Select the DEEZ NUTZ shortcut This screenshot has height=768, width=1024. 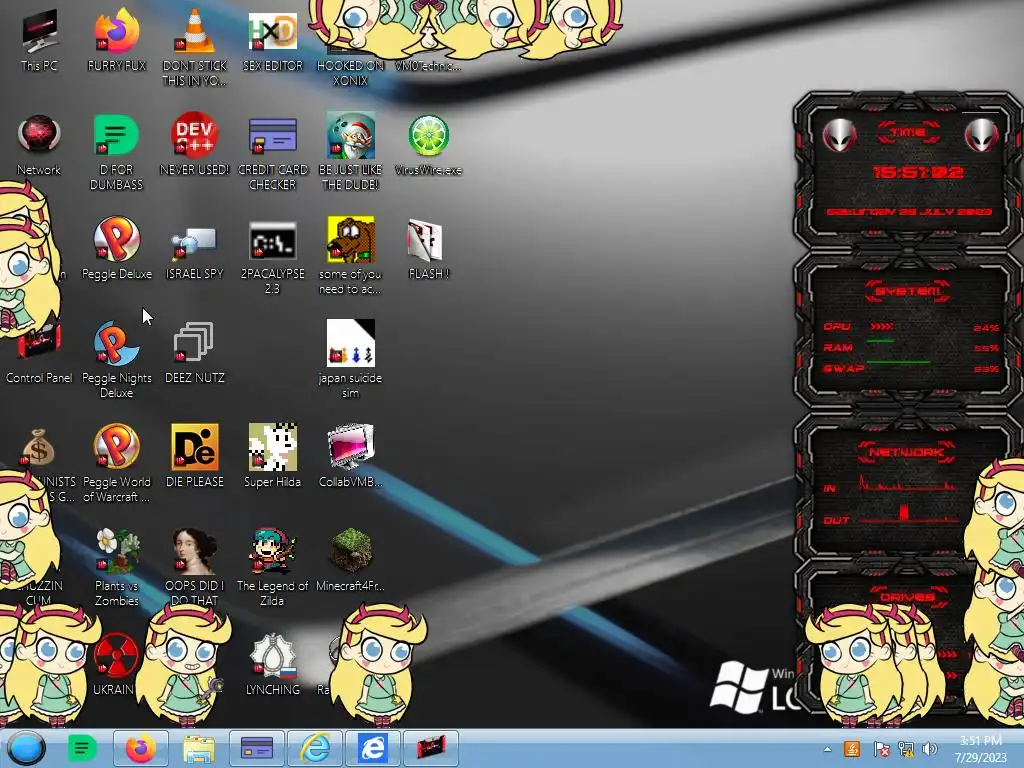pyautogui.click(x=195, y=353)
